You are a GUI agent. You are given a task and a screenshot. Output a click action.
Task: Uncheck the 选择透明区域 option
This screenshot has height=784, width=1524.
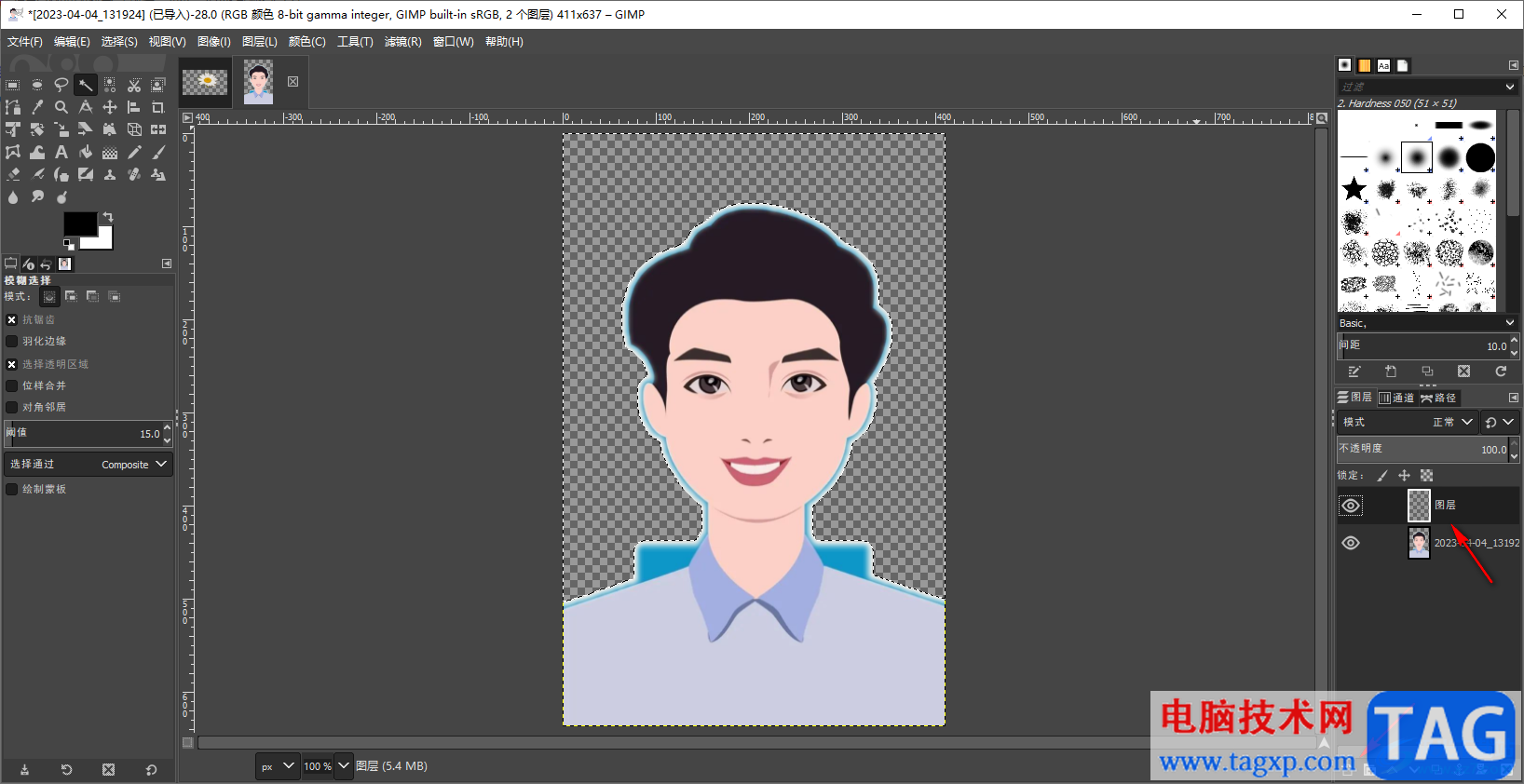pyautogui.click(x=12, y=364)
